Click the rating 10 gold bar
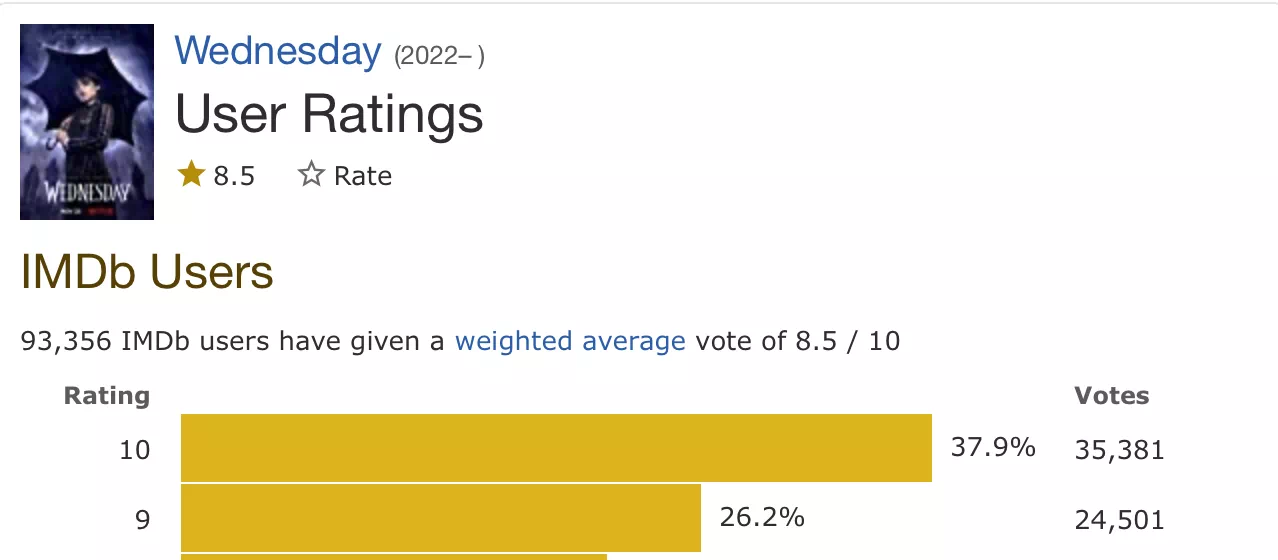Viewport: 1278px width, 560px height. click(x=556, y=448)
